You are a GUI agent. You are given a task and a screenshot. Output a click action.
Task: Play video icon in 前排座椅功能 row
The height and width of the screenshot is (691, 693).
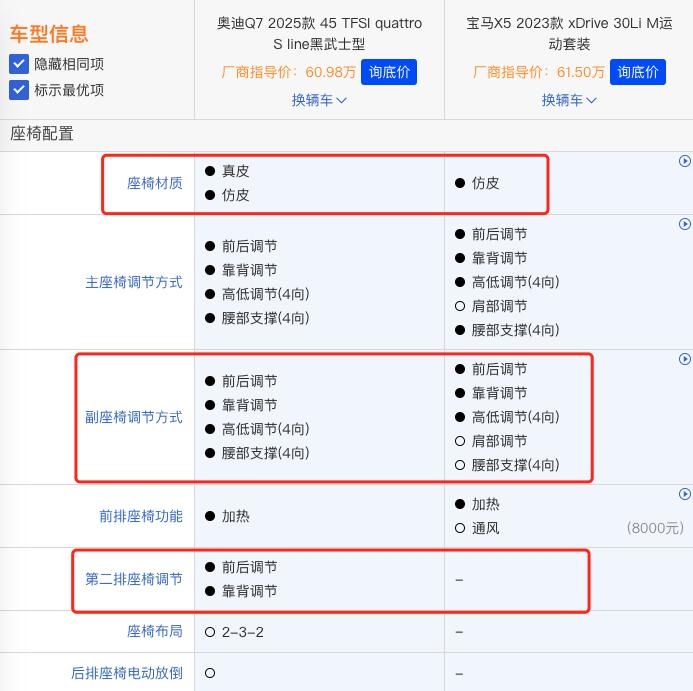(685, 494)
